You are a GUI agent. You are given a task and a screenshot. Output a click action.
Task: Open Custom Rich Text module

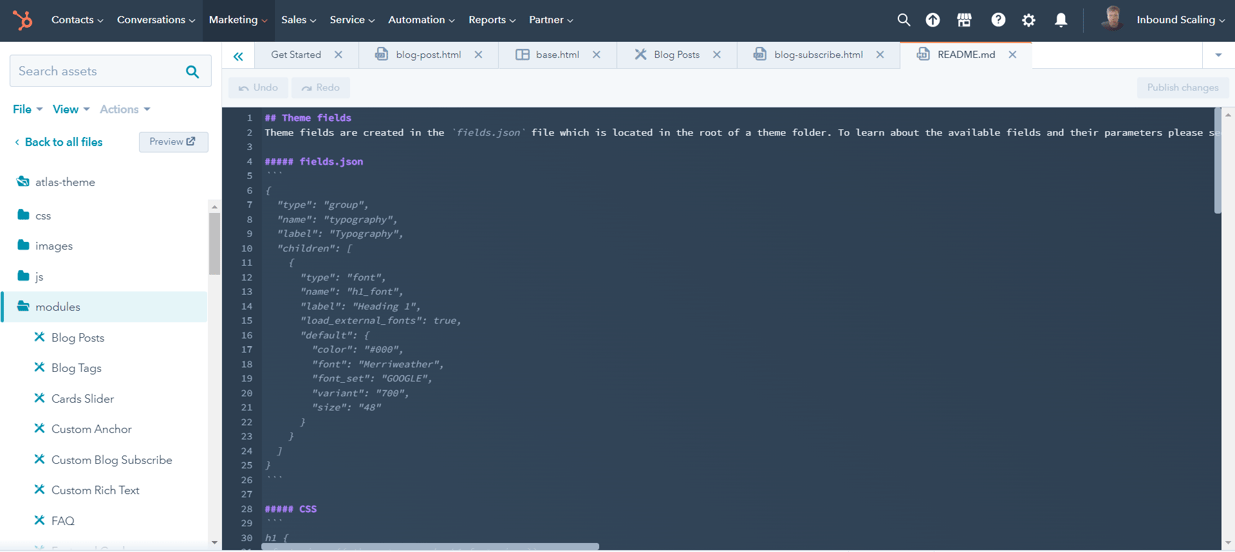pyautogui.click(x=95, y=490)
